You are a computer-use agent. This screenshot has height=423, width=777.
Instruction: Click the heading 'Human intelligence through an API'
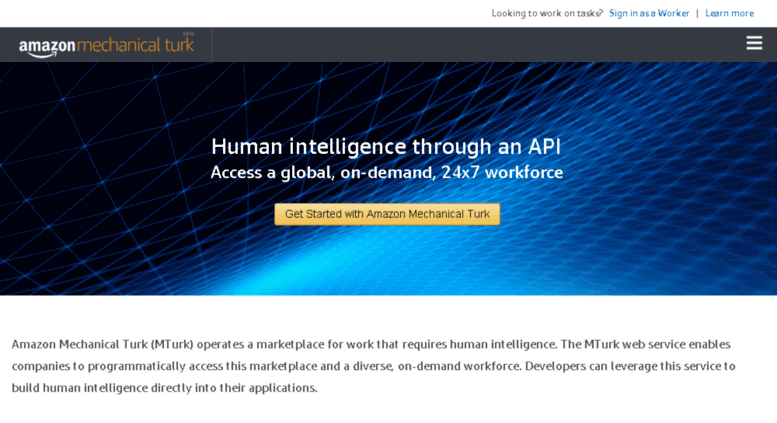pyautogui.click(x=386, y=147)
